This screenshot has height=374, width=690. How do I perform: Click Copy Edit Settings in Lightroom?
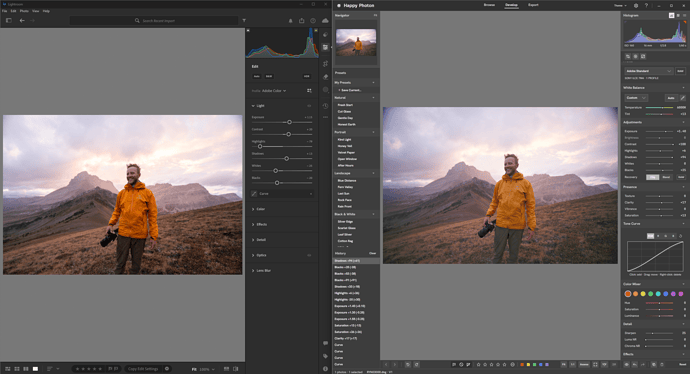143,369
